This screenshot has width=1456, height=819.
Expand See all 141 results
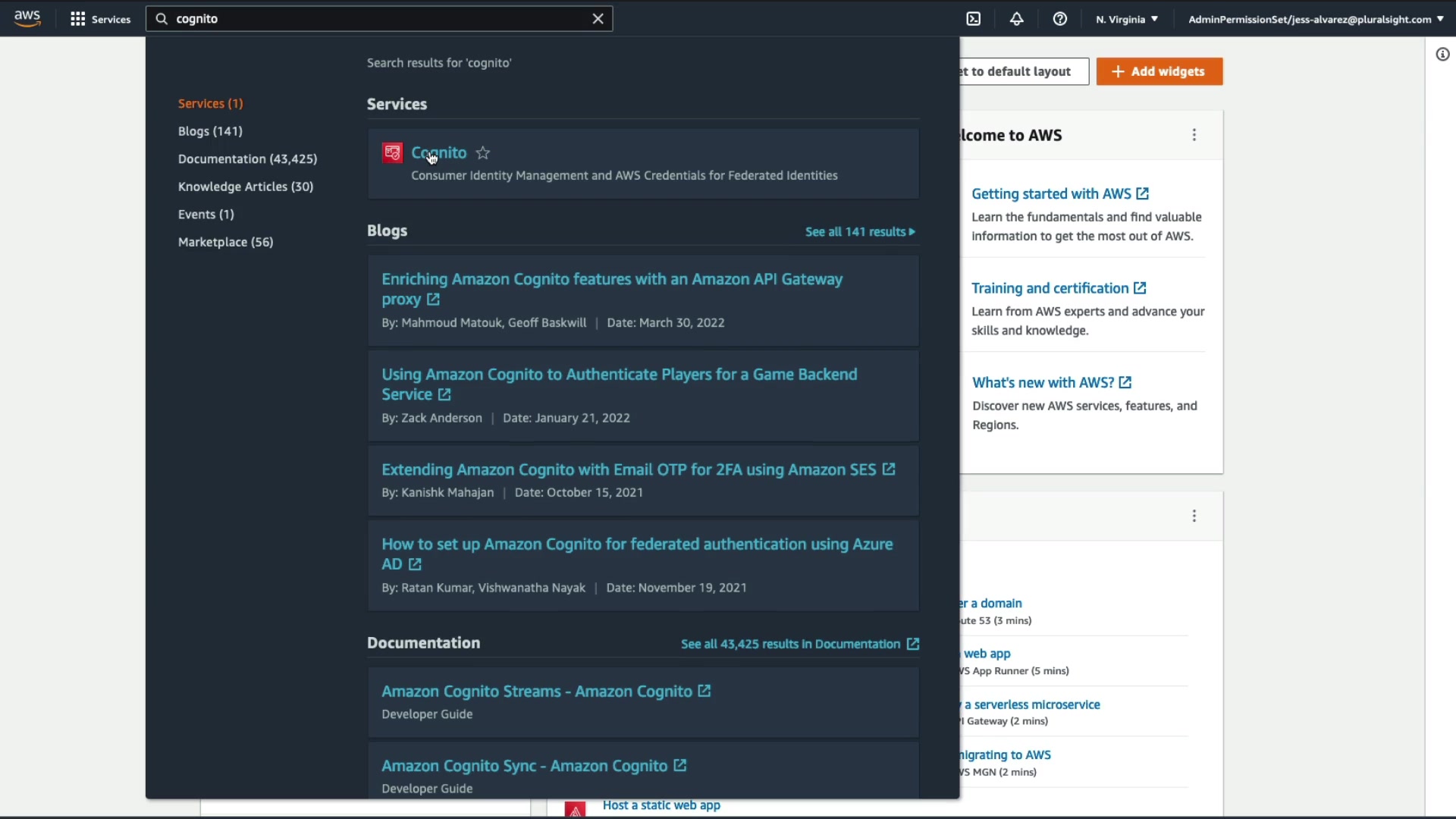[860, 232]
